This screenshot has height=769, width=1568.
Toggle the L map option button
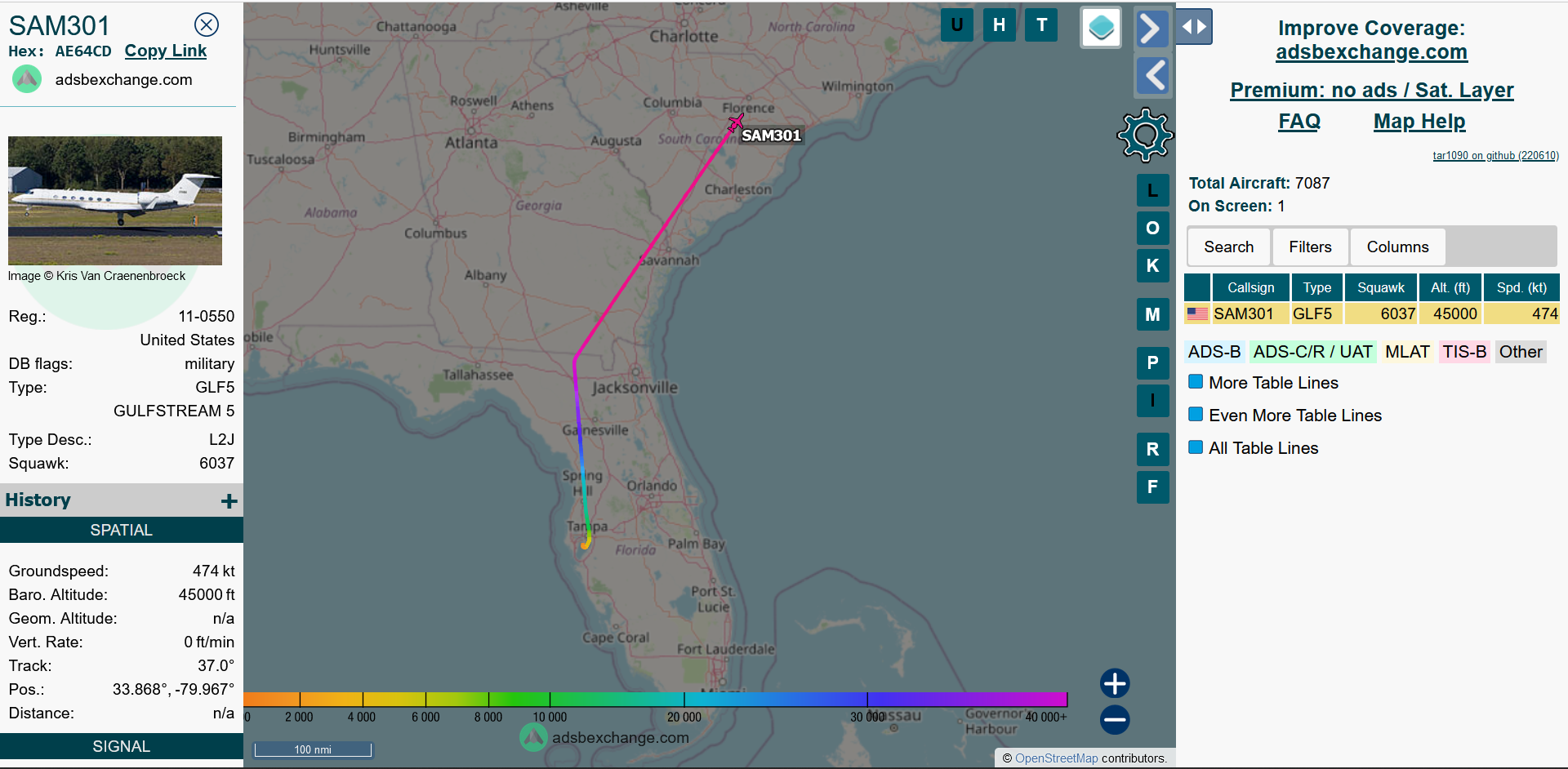point(1152,190)
